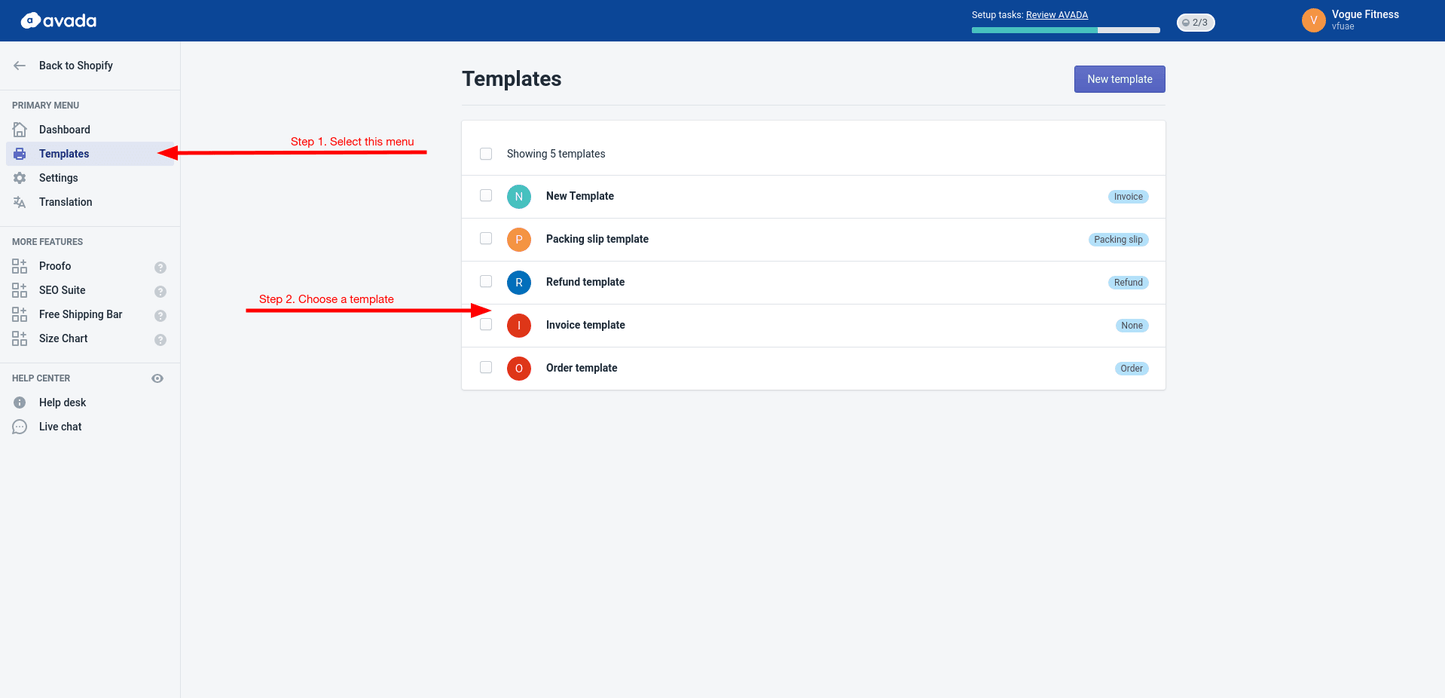Open the Vogue Fitness account menu
The height and width of the screenshot is (698, 1445).
[x=1351, y=20]
